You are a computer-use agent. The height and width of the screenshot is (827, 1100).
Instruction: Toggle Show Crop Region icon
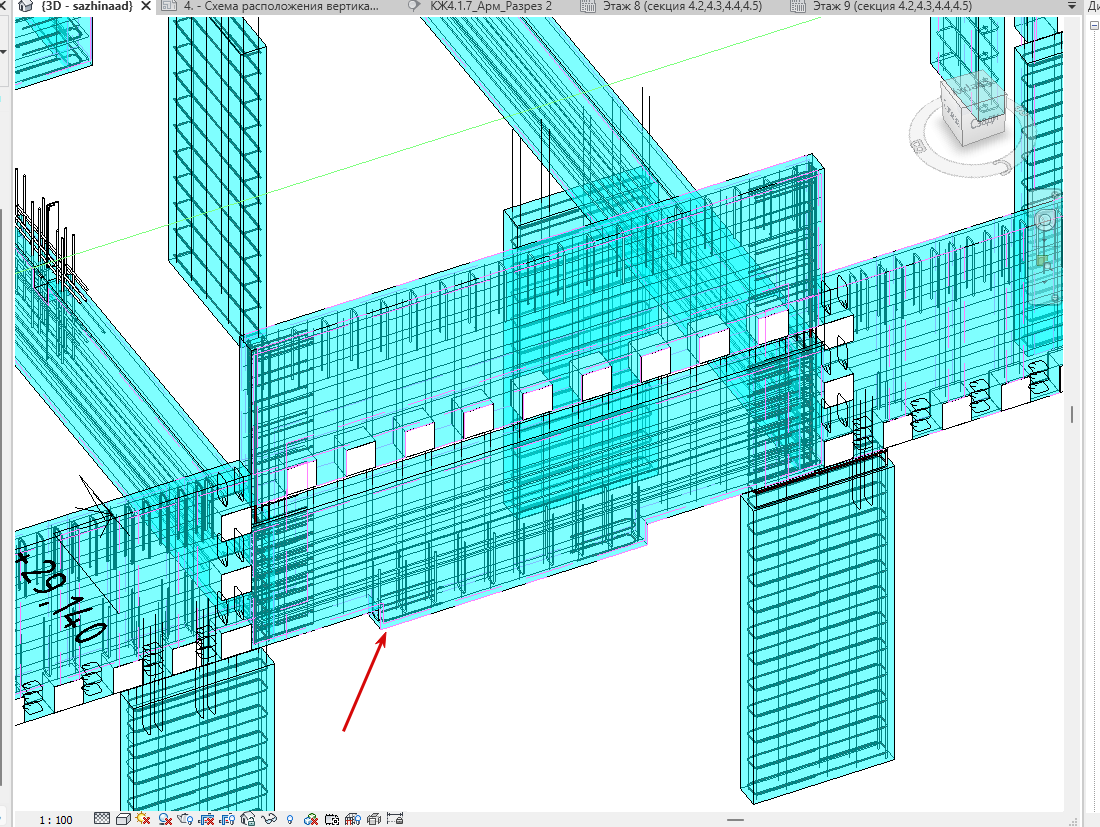[227, 819]
